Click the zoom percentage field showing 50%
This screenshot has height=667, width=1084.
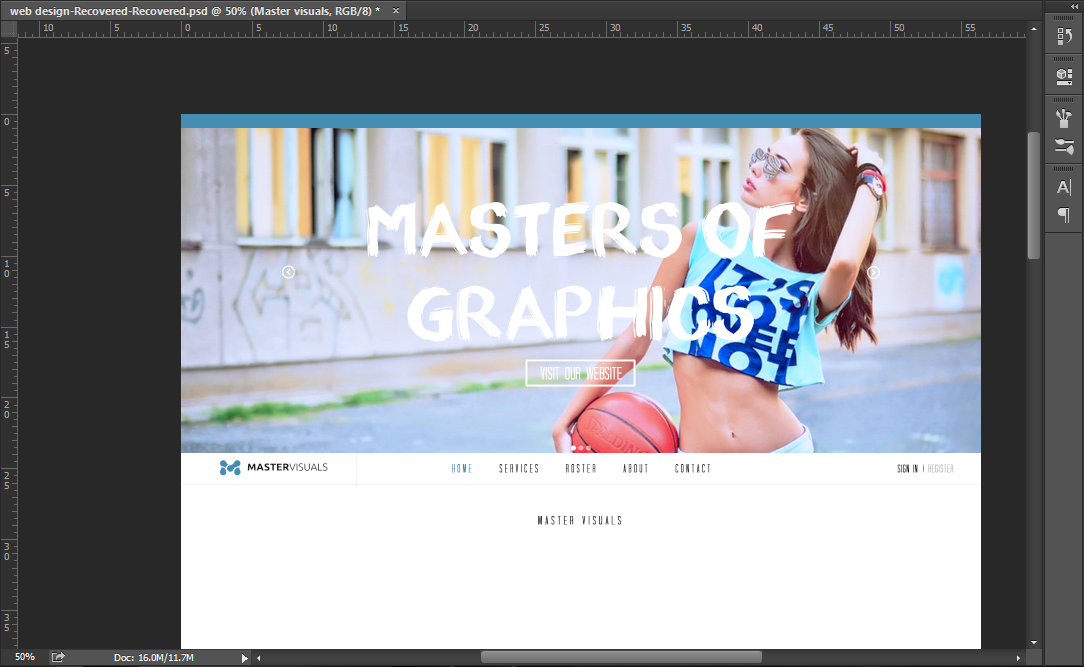pos(24,657)
